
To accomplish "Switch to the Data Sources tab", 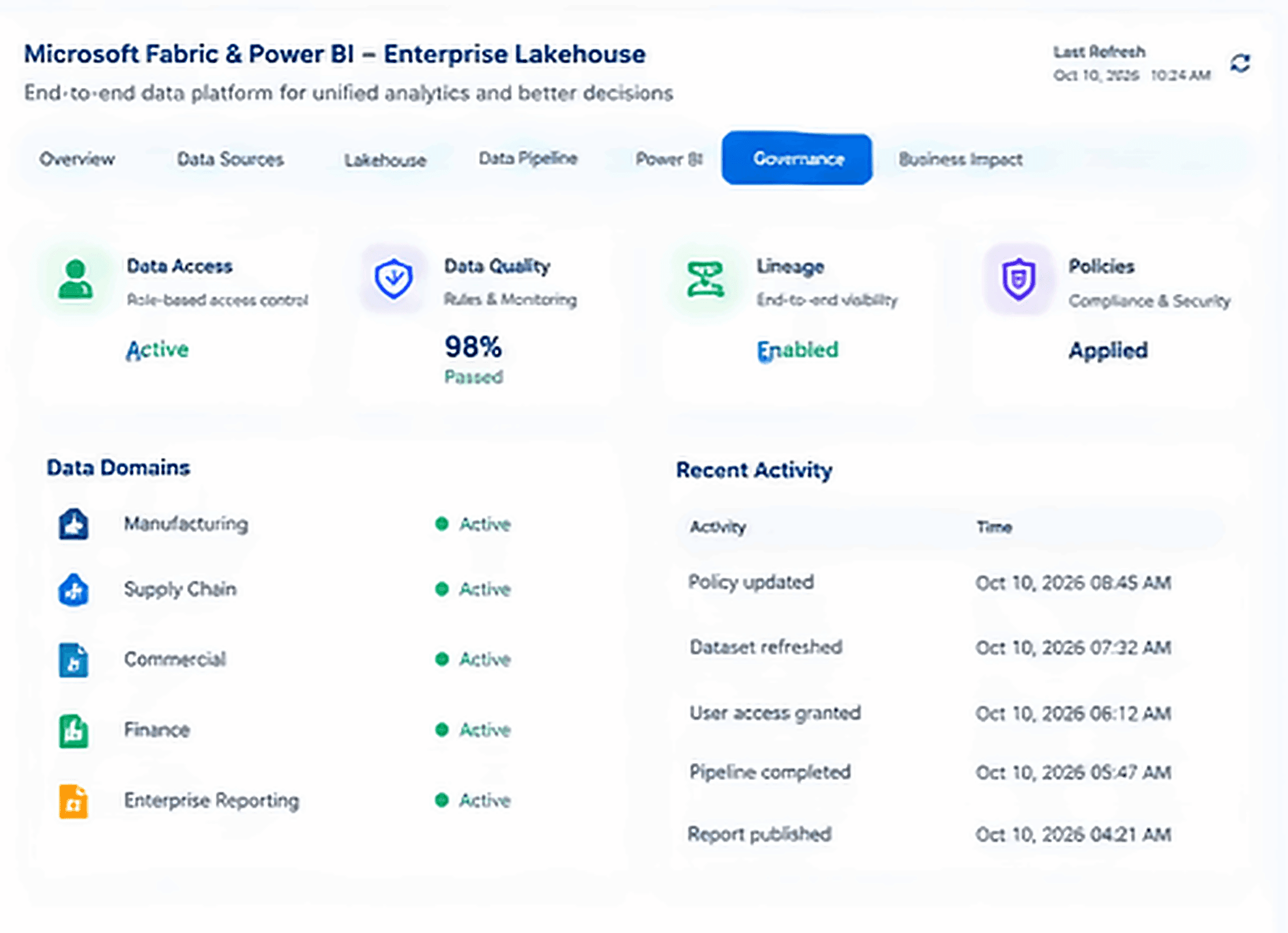I will (230, 159).
